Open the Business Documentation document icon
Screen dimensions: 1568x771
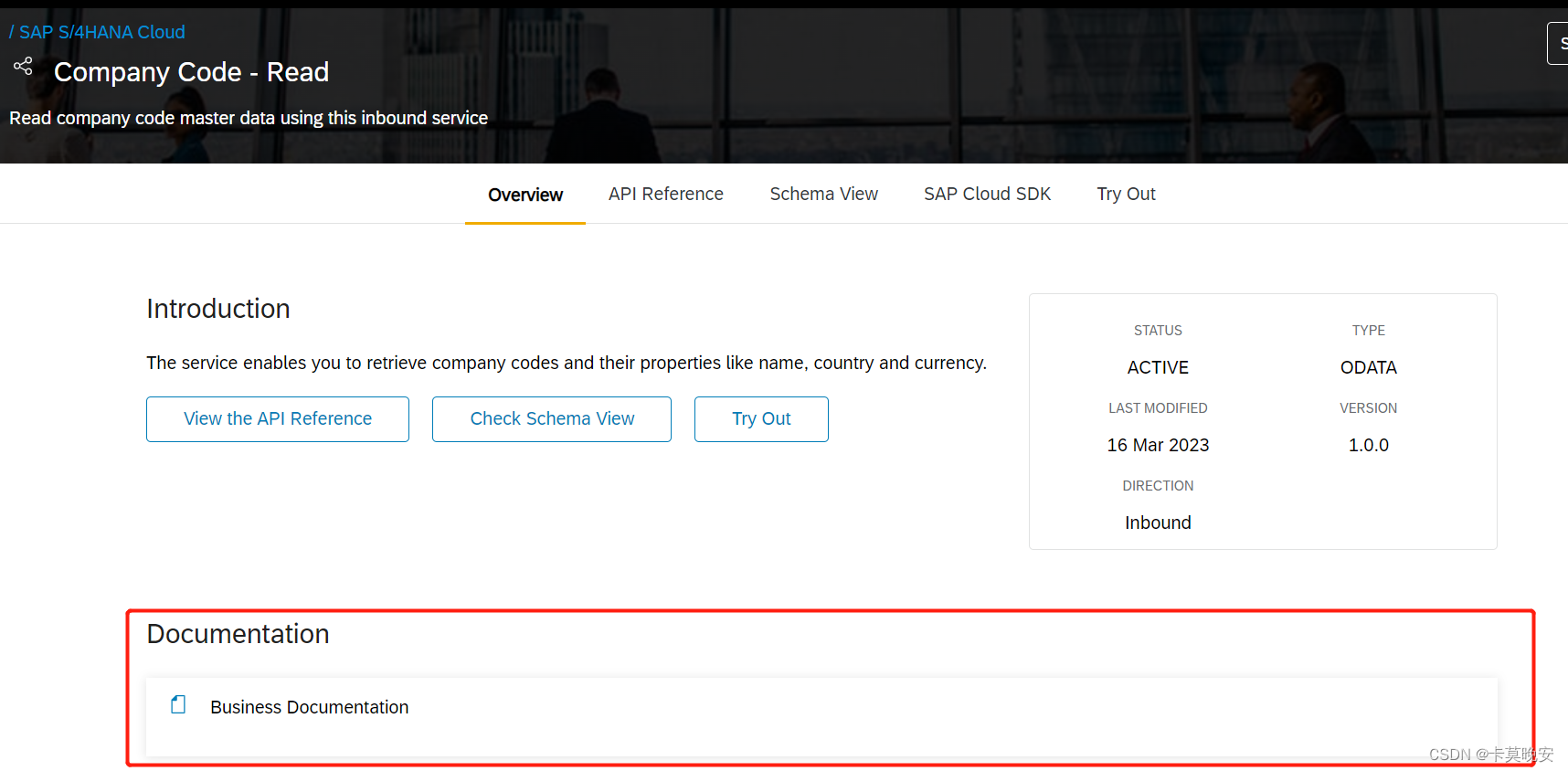coord(178,704)
